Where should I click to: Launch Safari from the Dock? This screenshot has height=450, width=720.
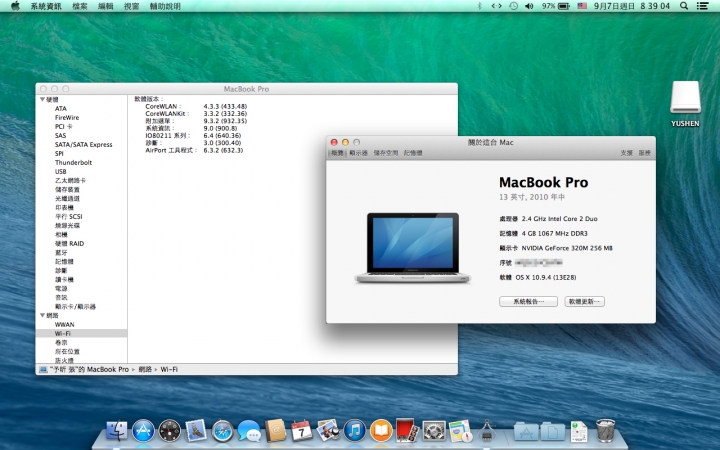coord(223,431)
